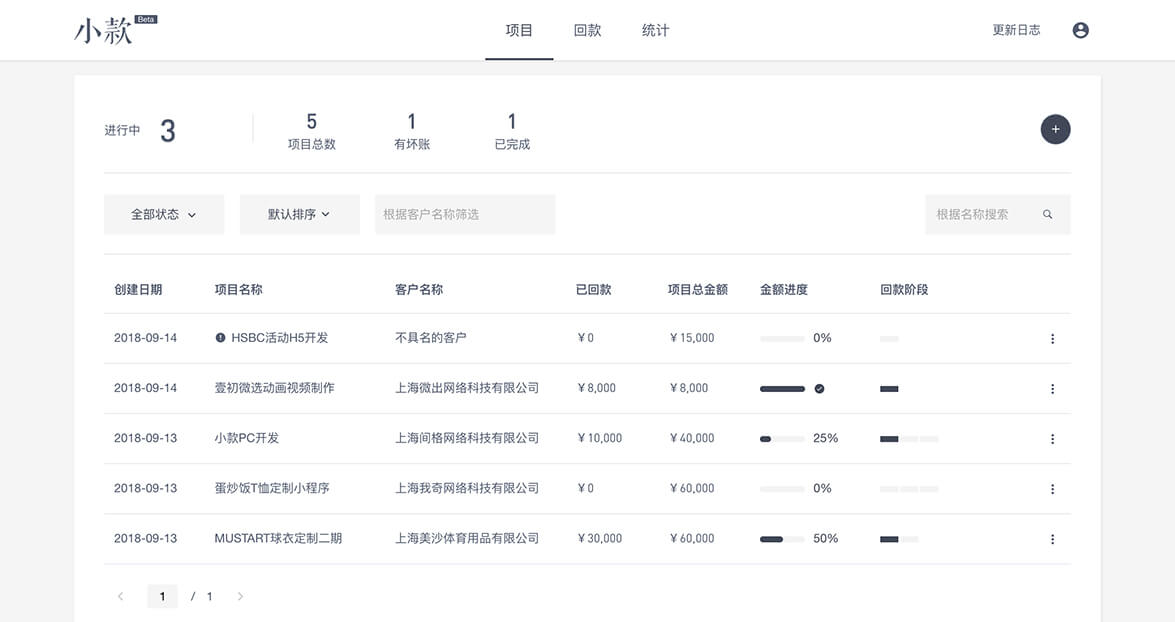This screenshot has width=1175, height=622.
Task: Go to next page arrow
Action: (x=240, y=597)
